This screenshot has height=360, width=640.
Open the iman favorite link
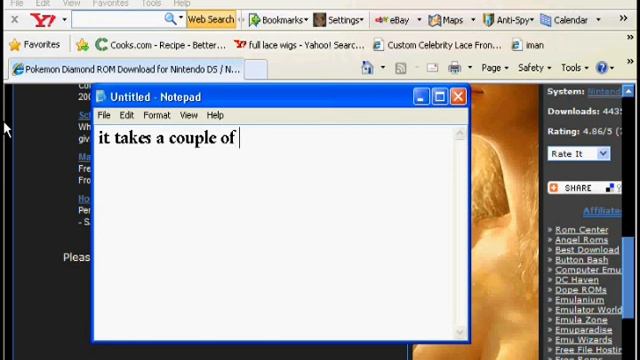pos(528,45)
